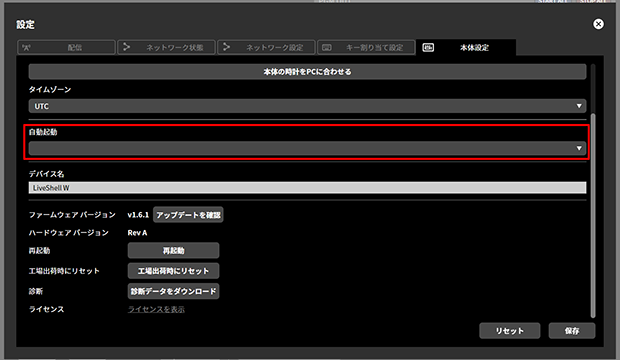Select the 本体設定 tab
Image resolution: width=620 pixels, height=360 pixels.
coord(466,47)
